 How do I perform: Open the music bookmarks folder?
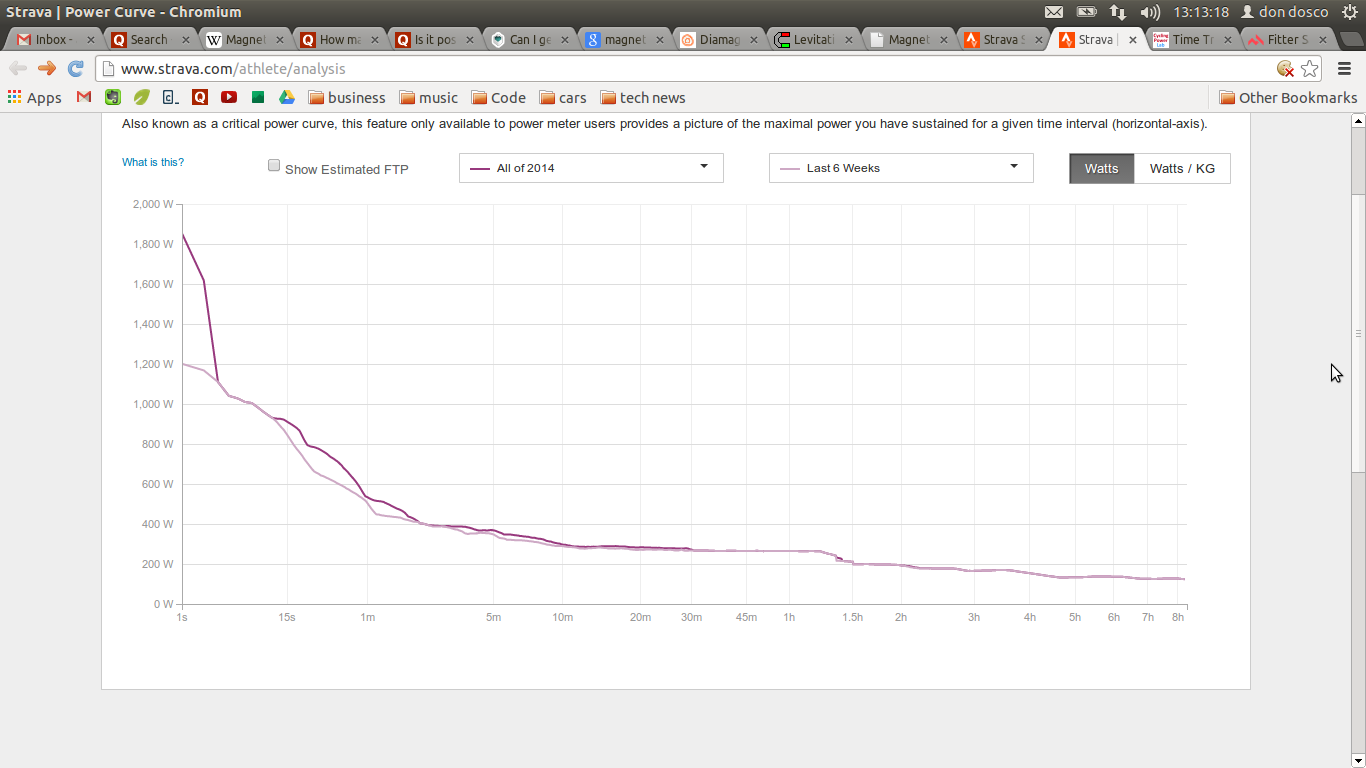click(x=428, y=98)
